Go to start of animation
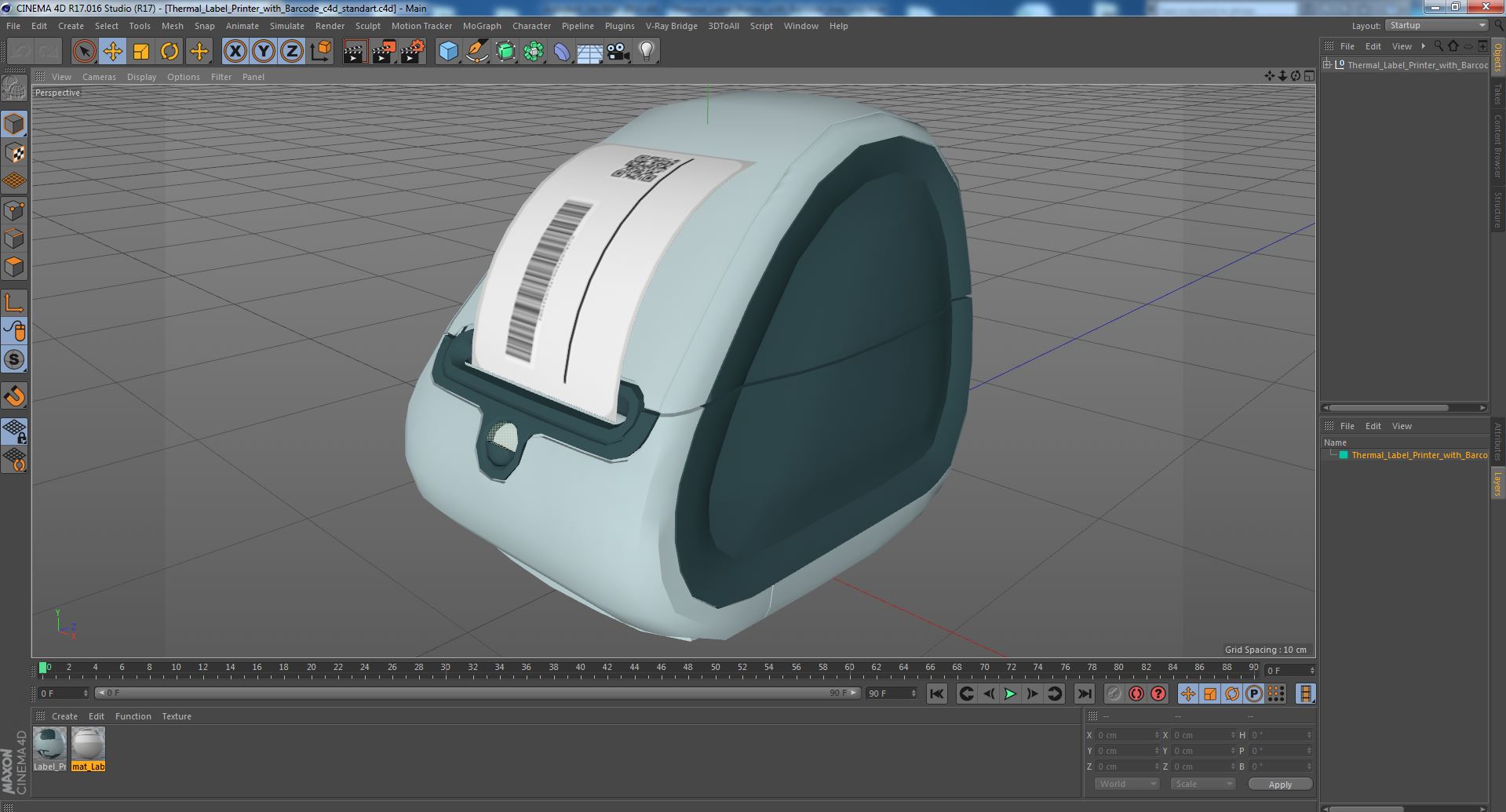Image resolution: width=1506 pixels, height=812 pixels. pyautogui.click(x=936, y=694)
